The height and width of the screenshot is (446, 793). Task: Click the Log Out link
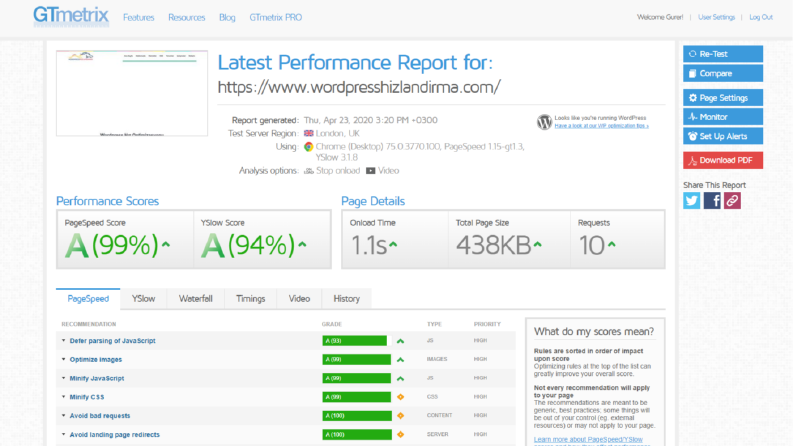pos(761,17)
